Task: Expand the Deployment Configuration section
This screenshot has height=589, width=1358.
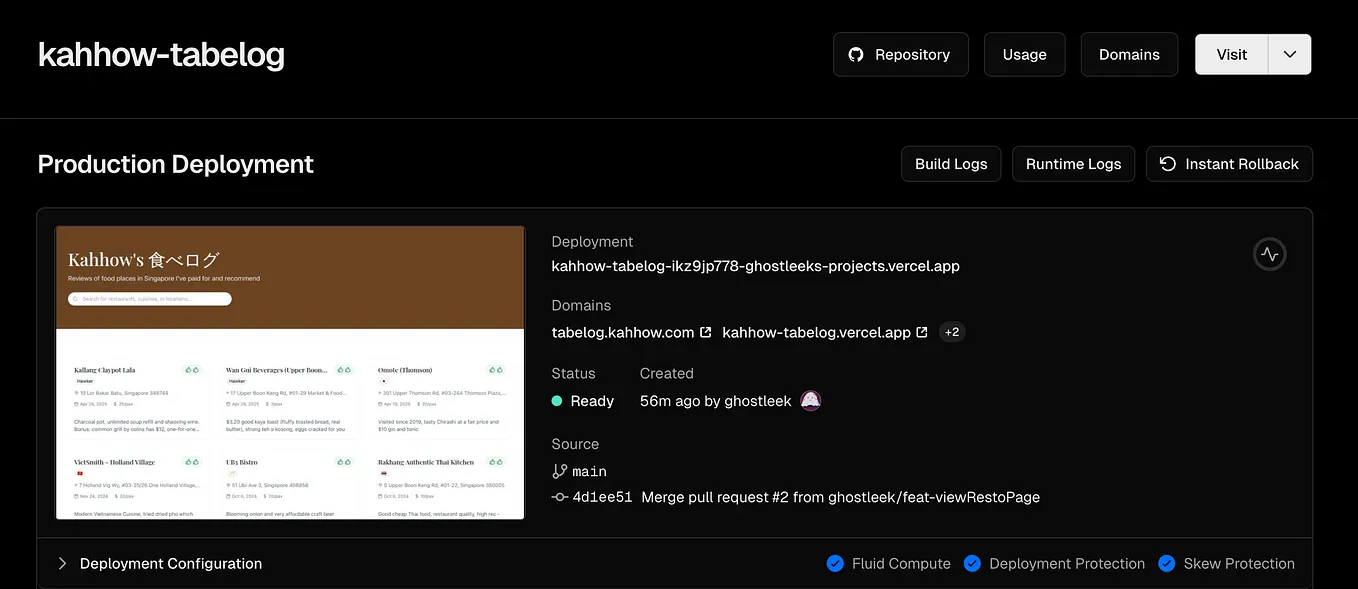Action: click(x=62, y=563)
